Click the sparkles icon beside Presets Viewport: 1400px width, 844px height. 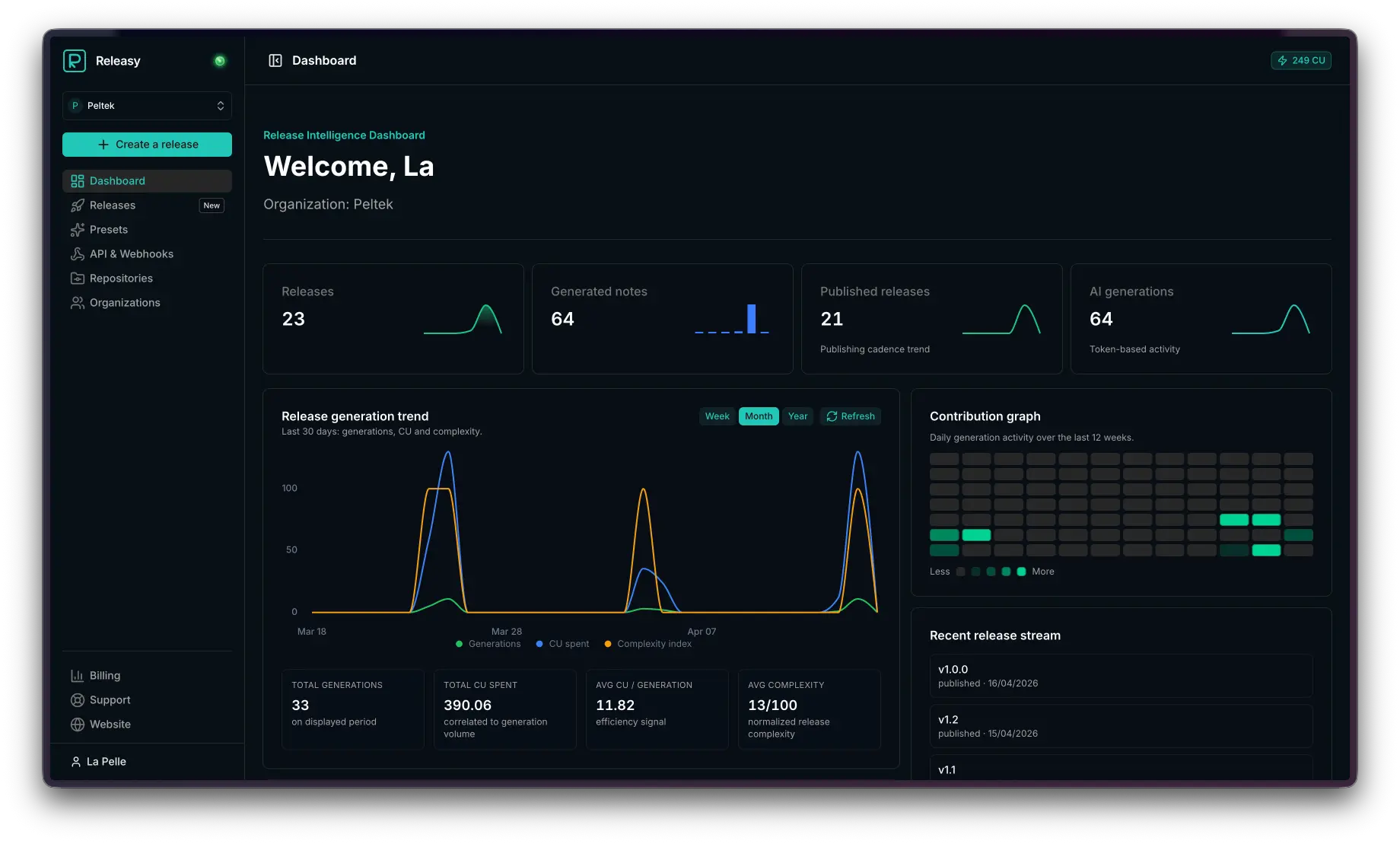(x=78, y=230)
